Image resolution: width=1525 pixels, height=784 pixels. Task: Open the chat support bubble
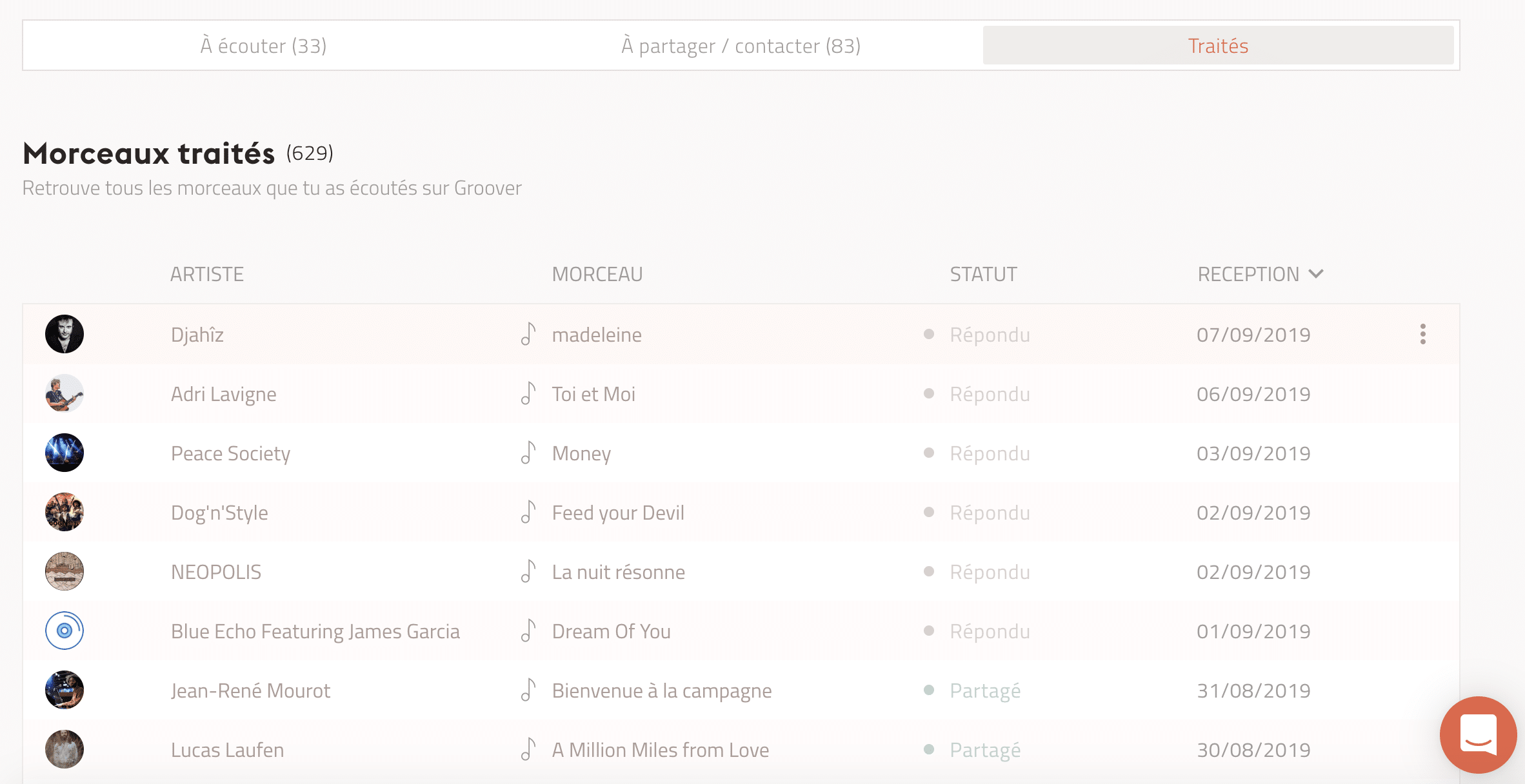click(1478, 734)
